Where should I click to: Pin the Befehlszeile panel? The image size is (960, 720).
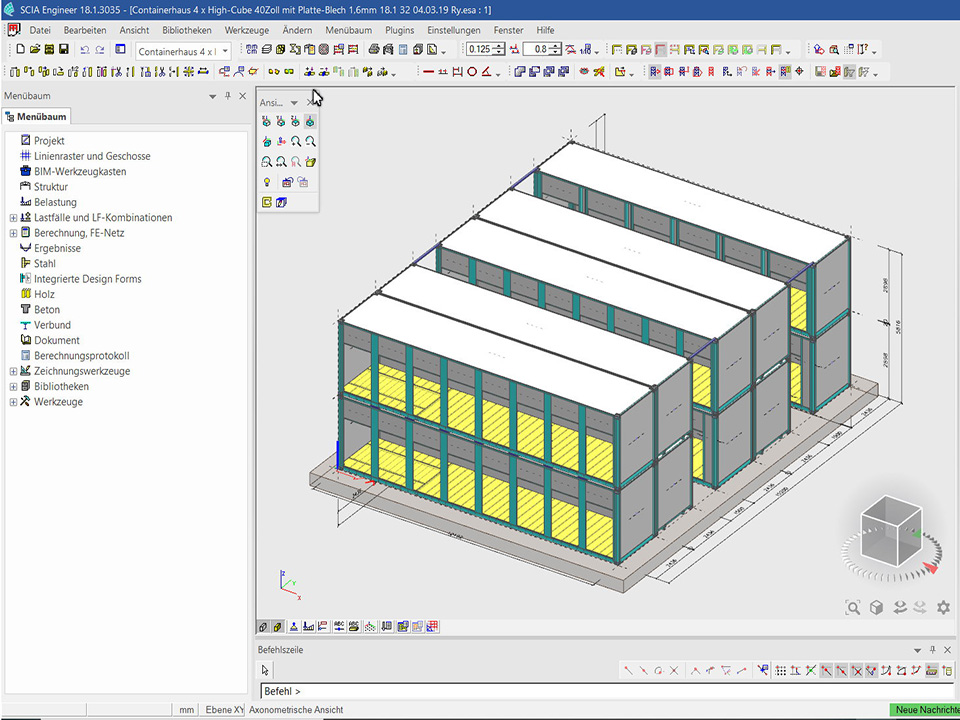(x=932, y=649)
